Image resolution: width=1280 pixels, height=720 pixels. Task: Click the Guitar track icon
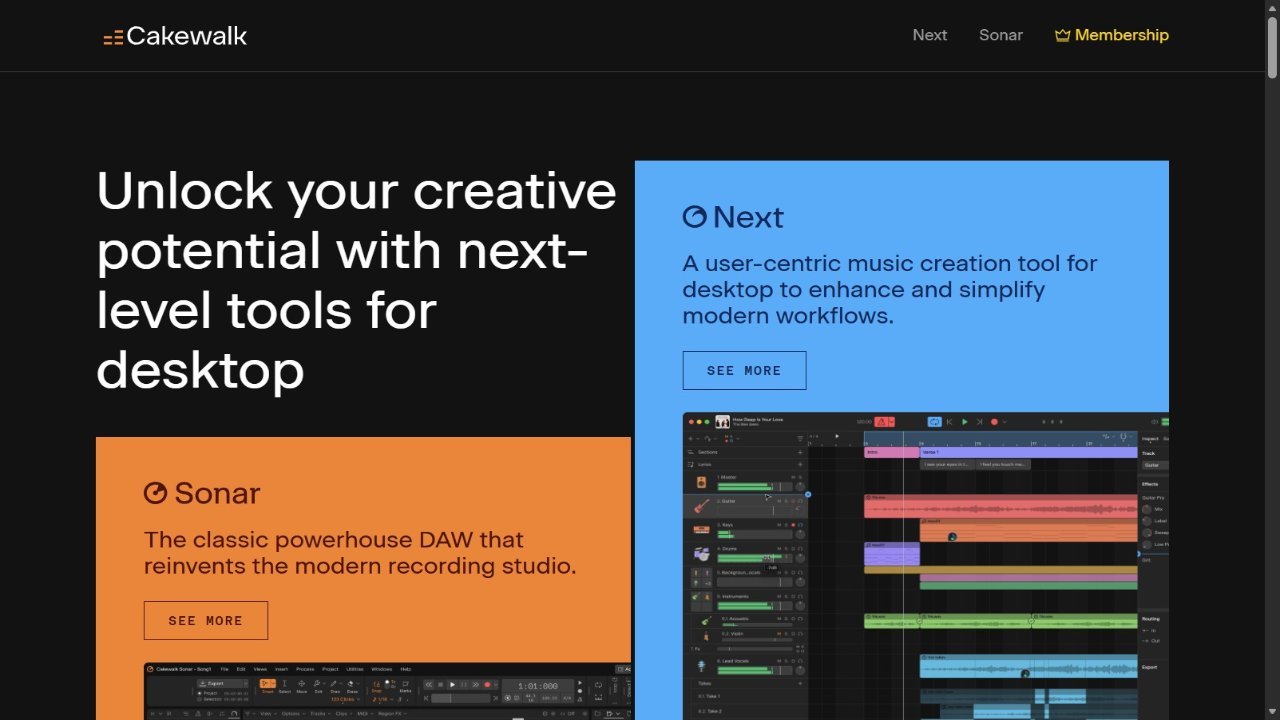pos(701,506)
